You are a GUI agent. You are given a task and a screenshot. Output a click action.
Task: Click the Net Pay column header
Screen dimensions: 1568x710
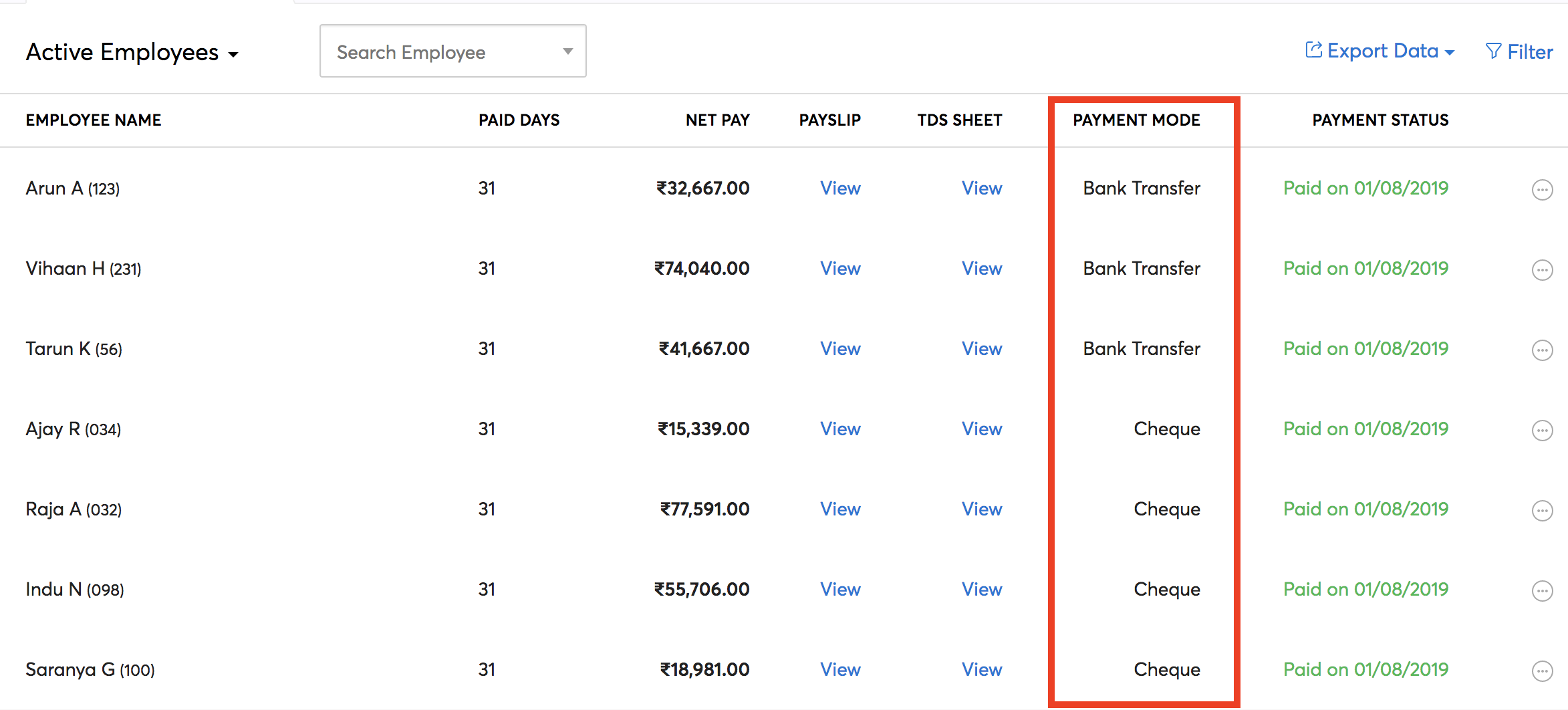pyautogui.click(x=717, y=120)
